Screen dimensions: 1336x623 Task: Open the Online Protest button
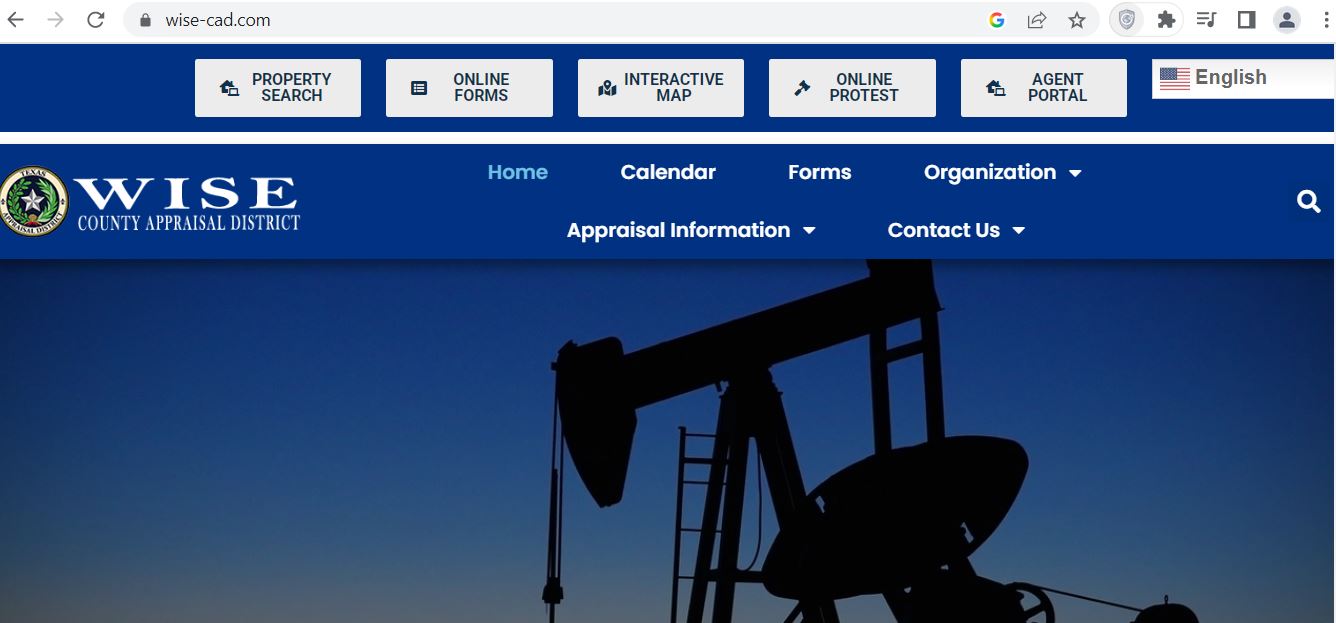852,88
